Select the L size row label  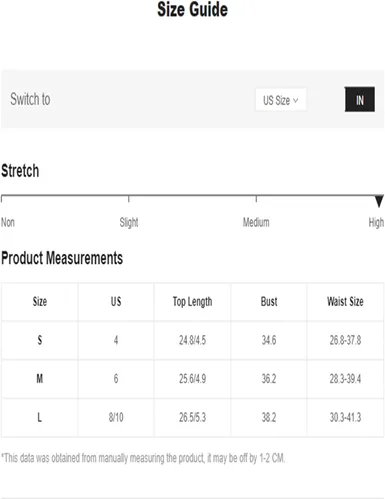pos(40,417)
